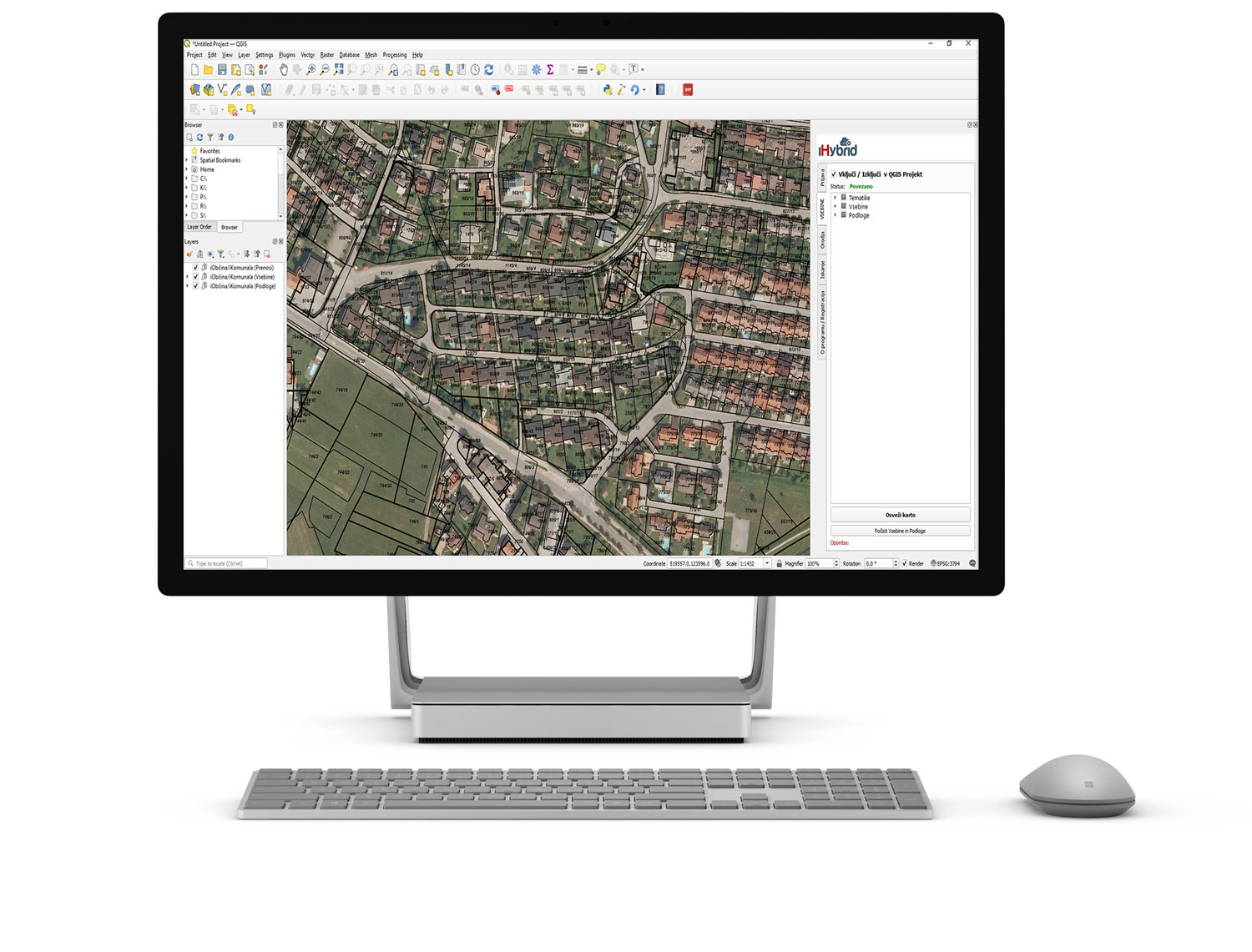Expand the Spatial Bookmarks tree node
Viewport: 1252px width, 952px height.
pos(187,160)
